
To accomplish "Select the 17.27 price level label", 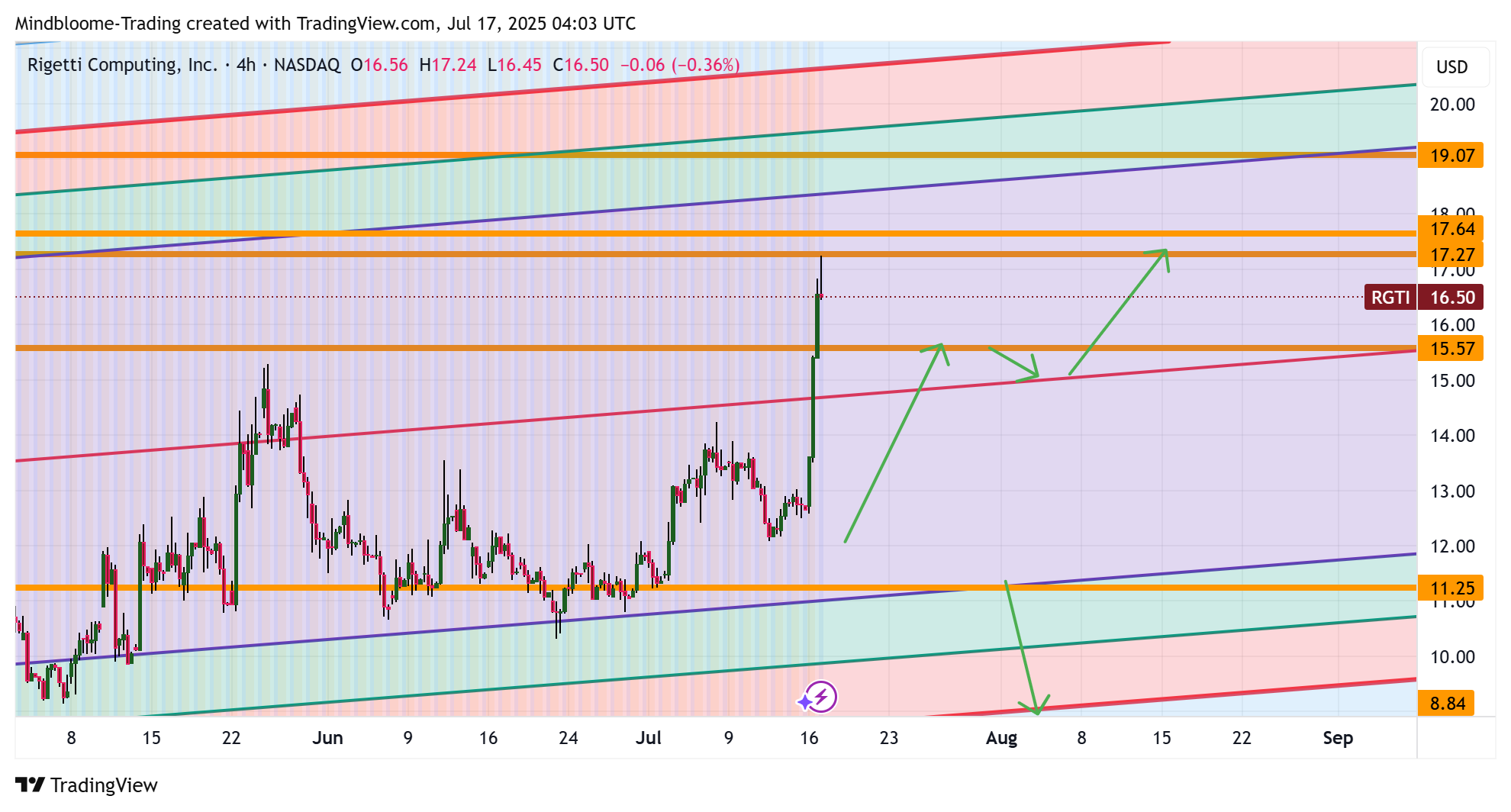I will pyautogui.click(x=1451, y=254).
